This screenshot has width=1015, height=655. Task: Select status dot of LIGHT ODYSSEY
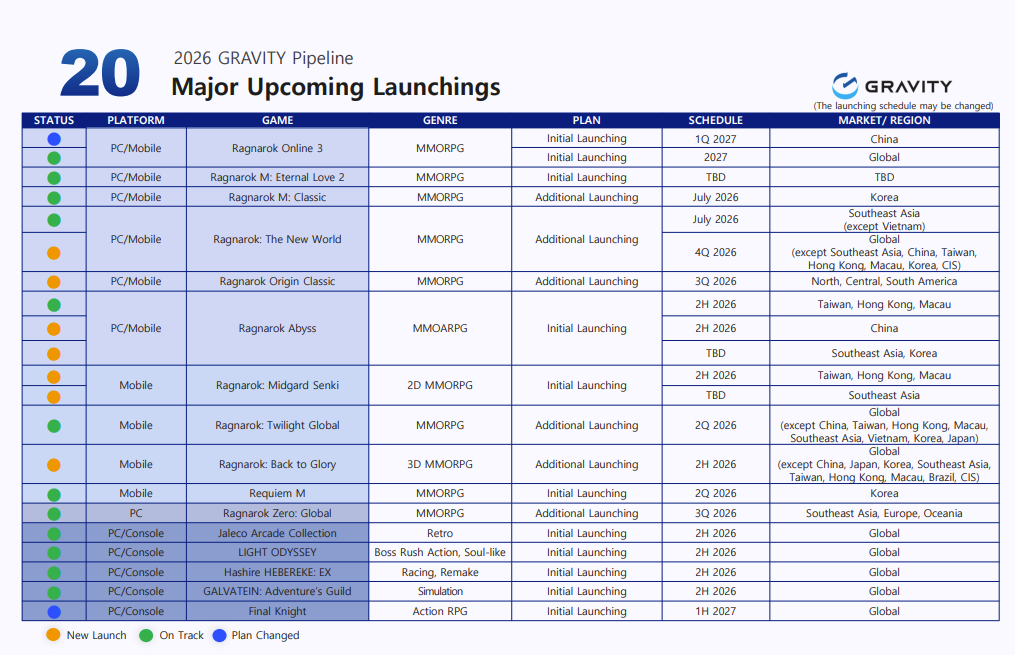click(54, 553)
